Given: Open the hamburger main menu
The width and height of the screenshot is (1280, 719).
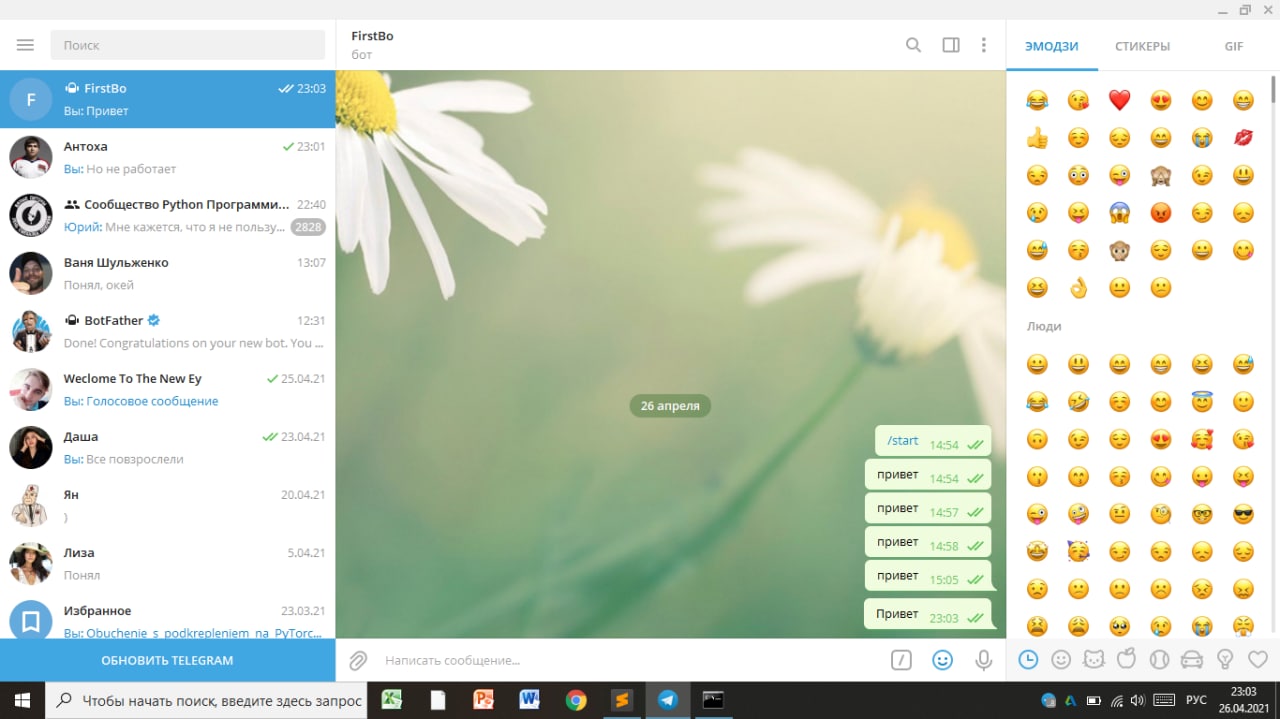Looking at the screenshot, I should [26, 45].
